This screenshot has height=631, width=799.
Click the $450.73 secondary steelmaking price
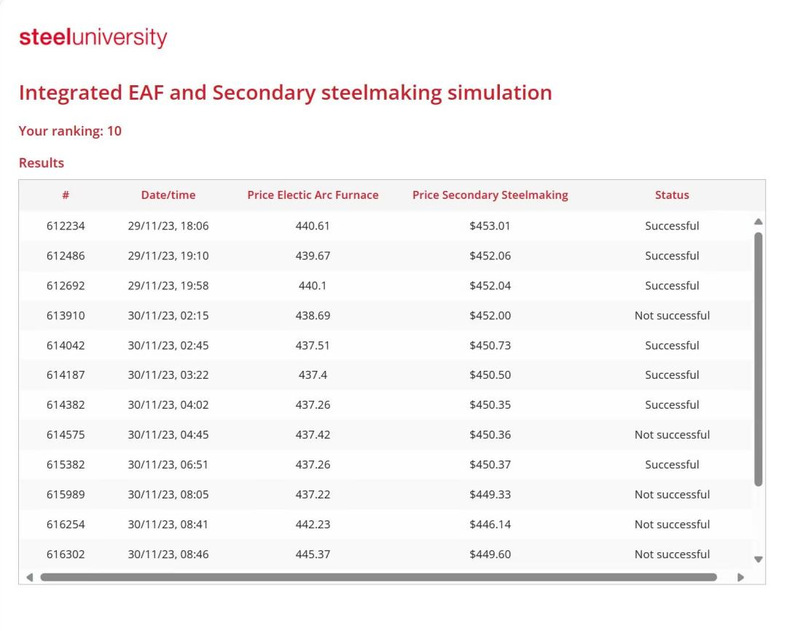point(490,346)
